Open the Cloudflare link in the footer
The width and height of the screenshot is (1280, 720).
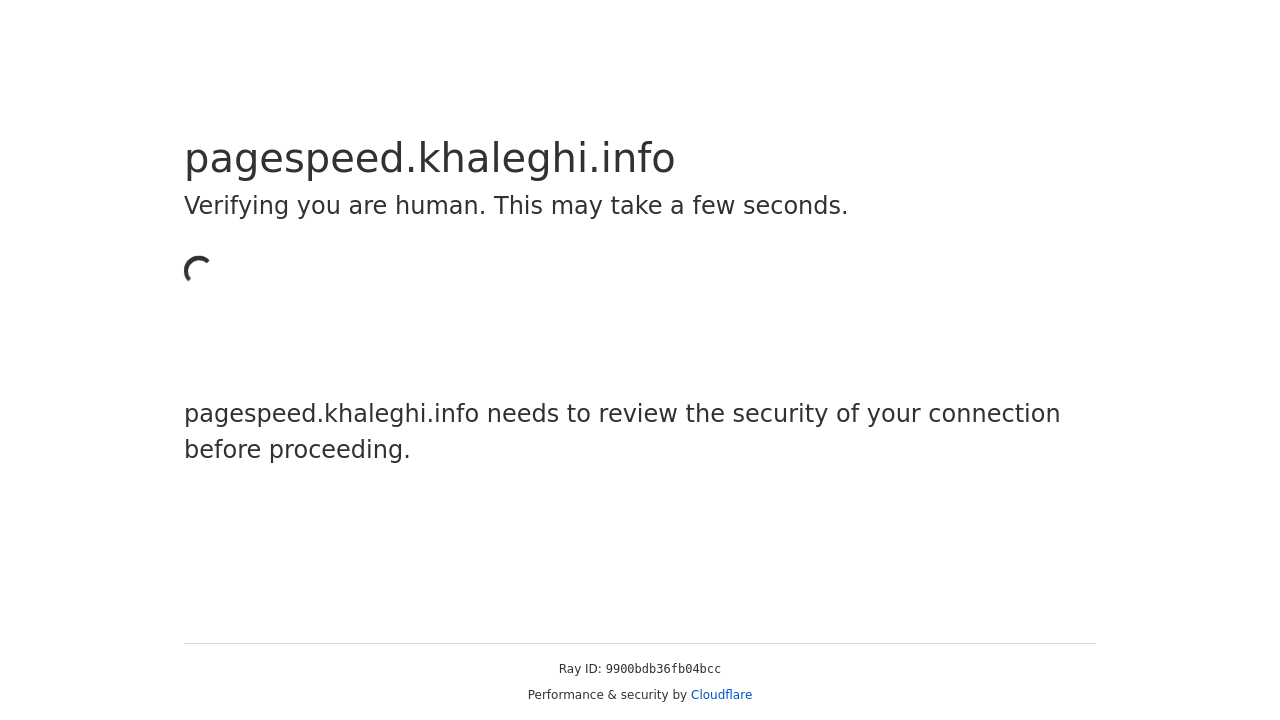(x=721, y=695)
